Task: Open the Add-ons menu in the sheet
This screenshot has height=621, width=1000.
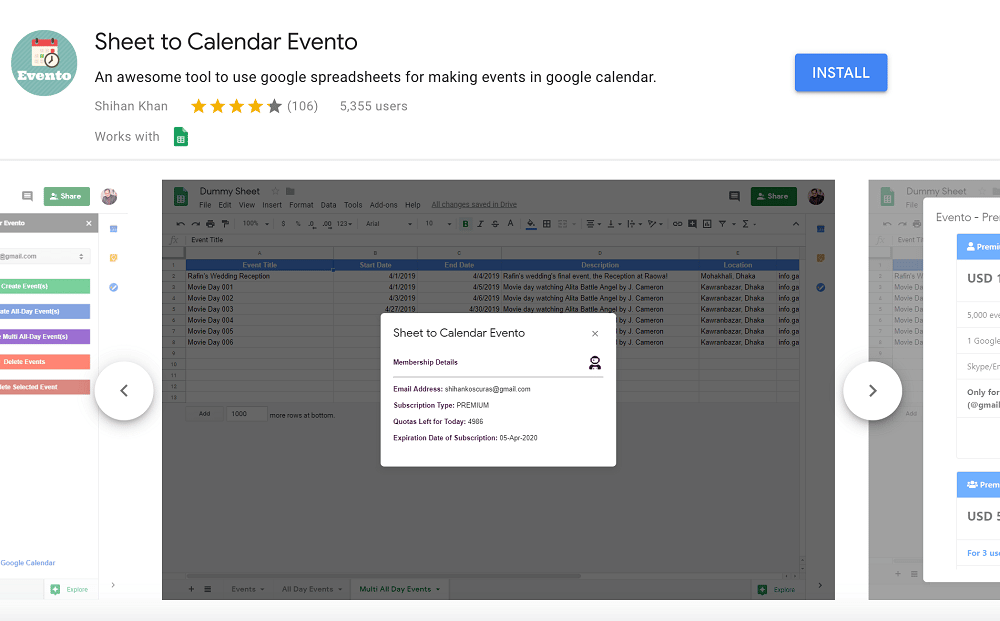Action: (383, 205)
